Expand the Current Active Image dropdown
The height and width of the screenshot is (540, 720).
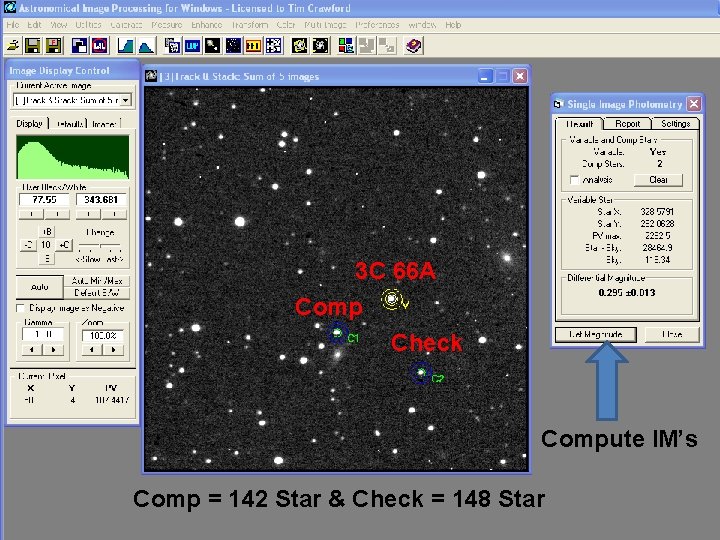point(125,100)
